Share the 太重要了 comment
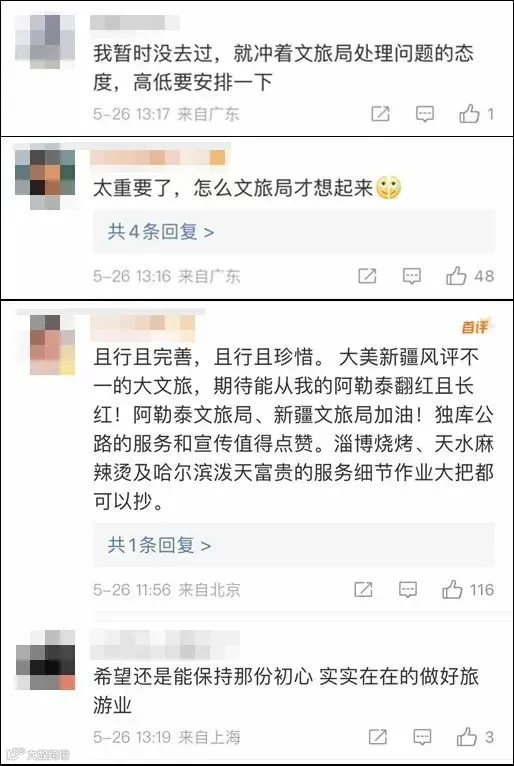This screenshot has height=766, width=514. click(x=367, y=276)
